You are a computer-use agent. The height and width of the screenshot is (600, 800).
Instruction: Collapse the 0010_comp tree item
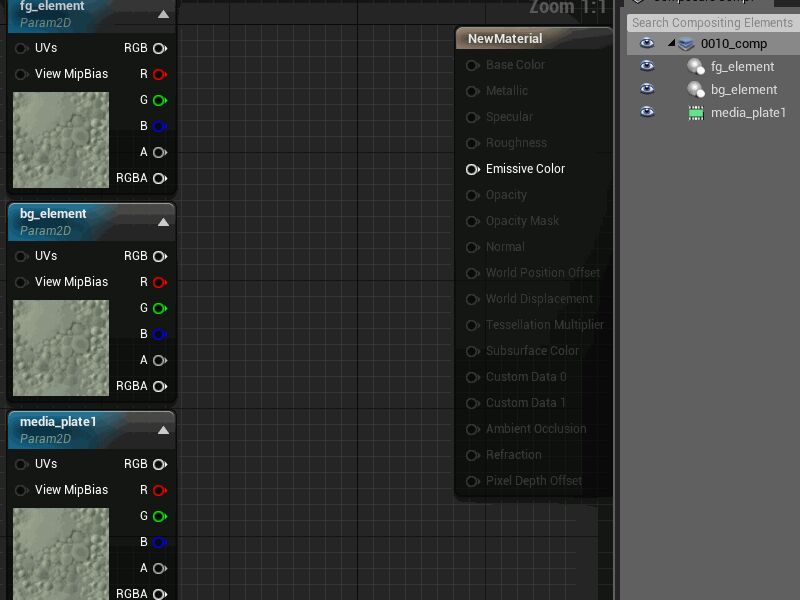click(x=672, y=44)
